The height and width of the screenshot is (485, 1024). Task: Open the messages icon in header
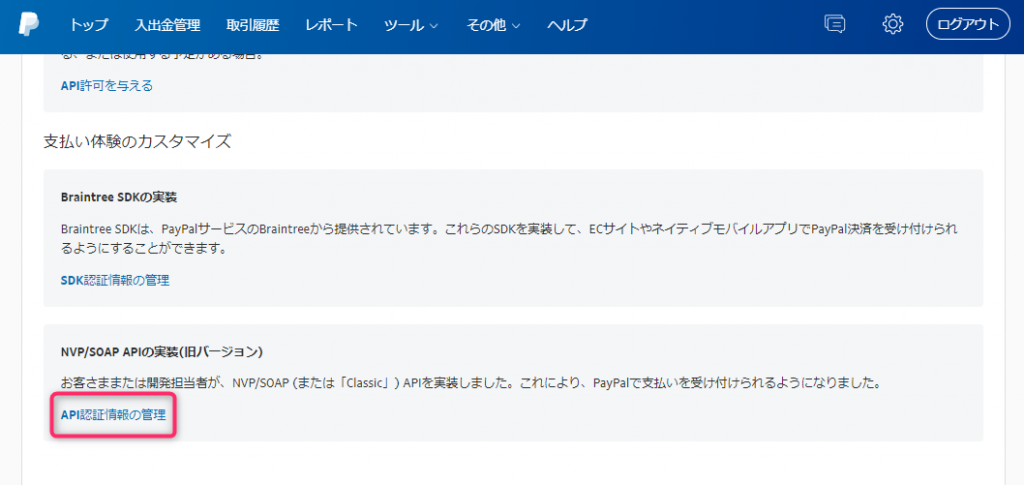835,25
